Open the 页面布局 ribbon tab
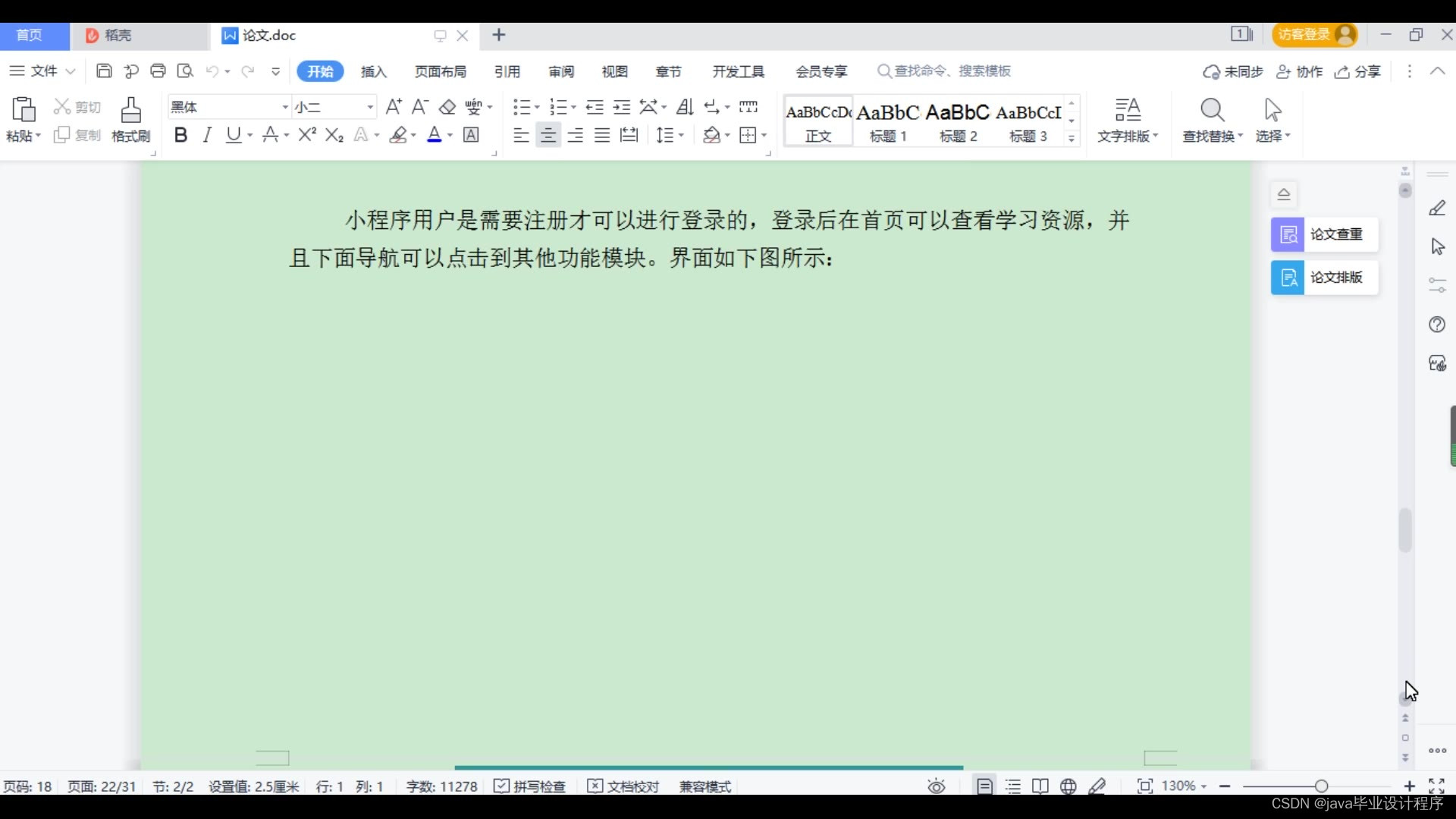The width and height of the screenshot is (1456, 819). 440,71
